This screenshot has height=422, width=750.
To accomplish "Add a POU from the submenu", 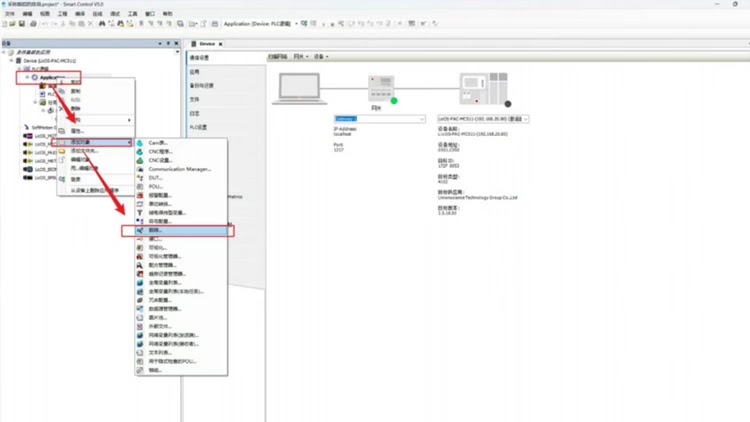I will 155,186.
